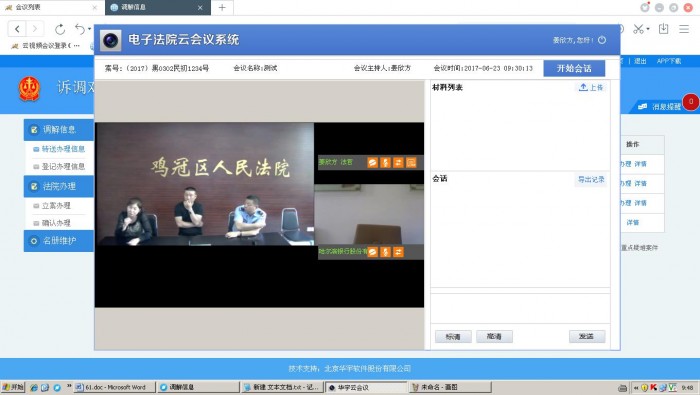Viewport: 700px width, 395px height.
Task: Click the chat message input area
Action: click(x=520, y=308)
